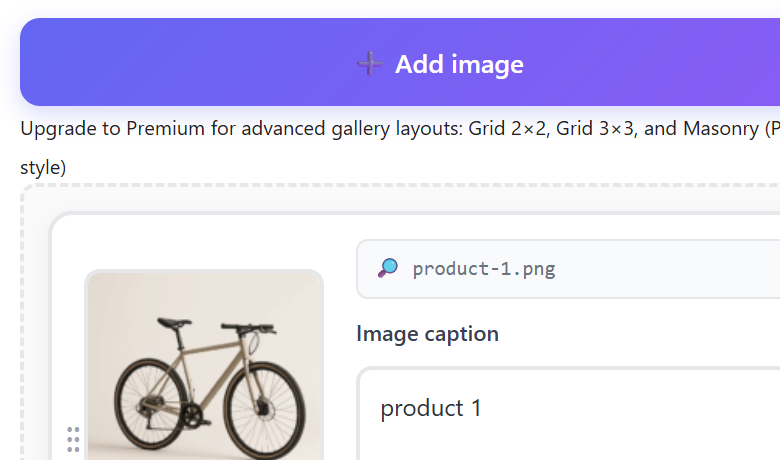The height and width of the screenshot is (460, 780).
Task: Click the word "style)" under the upgrade notice
Action: tap(43, 167)
